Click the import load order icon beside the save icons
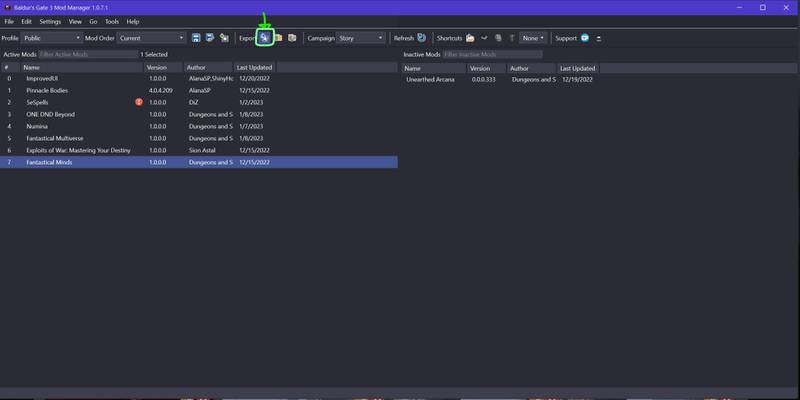 tap(224, 38)
